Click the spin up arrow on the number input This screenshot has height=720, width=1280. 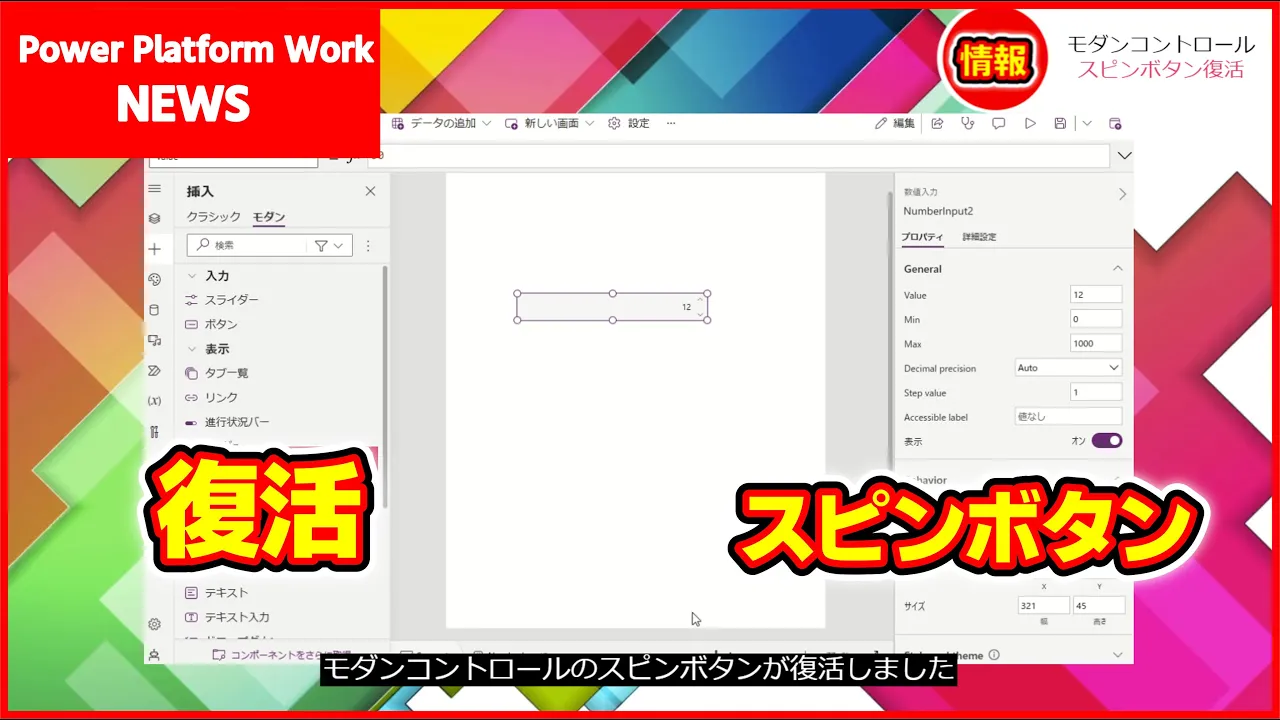pyautogui.click(x=700, y=301)
